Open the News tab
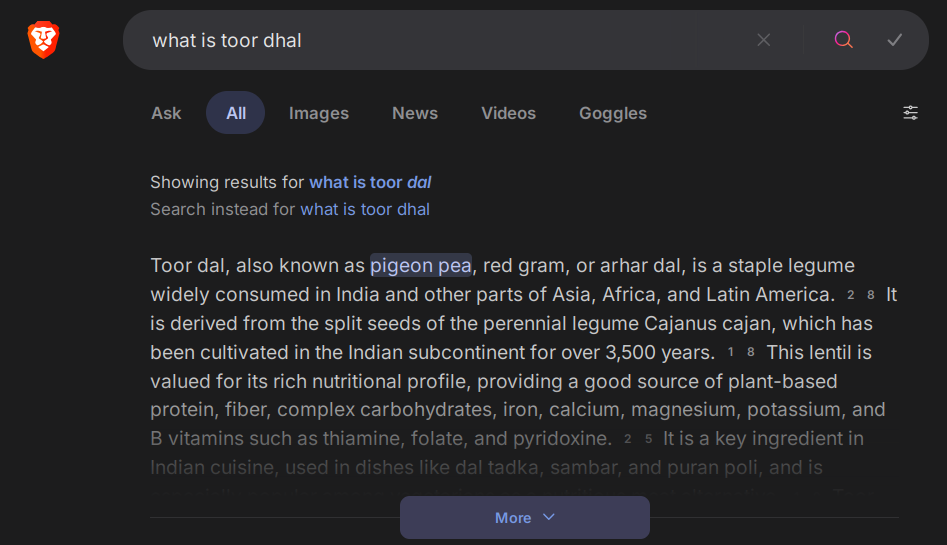Image resolution: width=947 pixels, height=545 pixels. 415,113
